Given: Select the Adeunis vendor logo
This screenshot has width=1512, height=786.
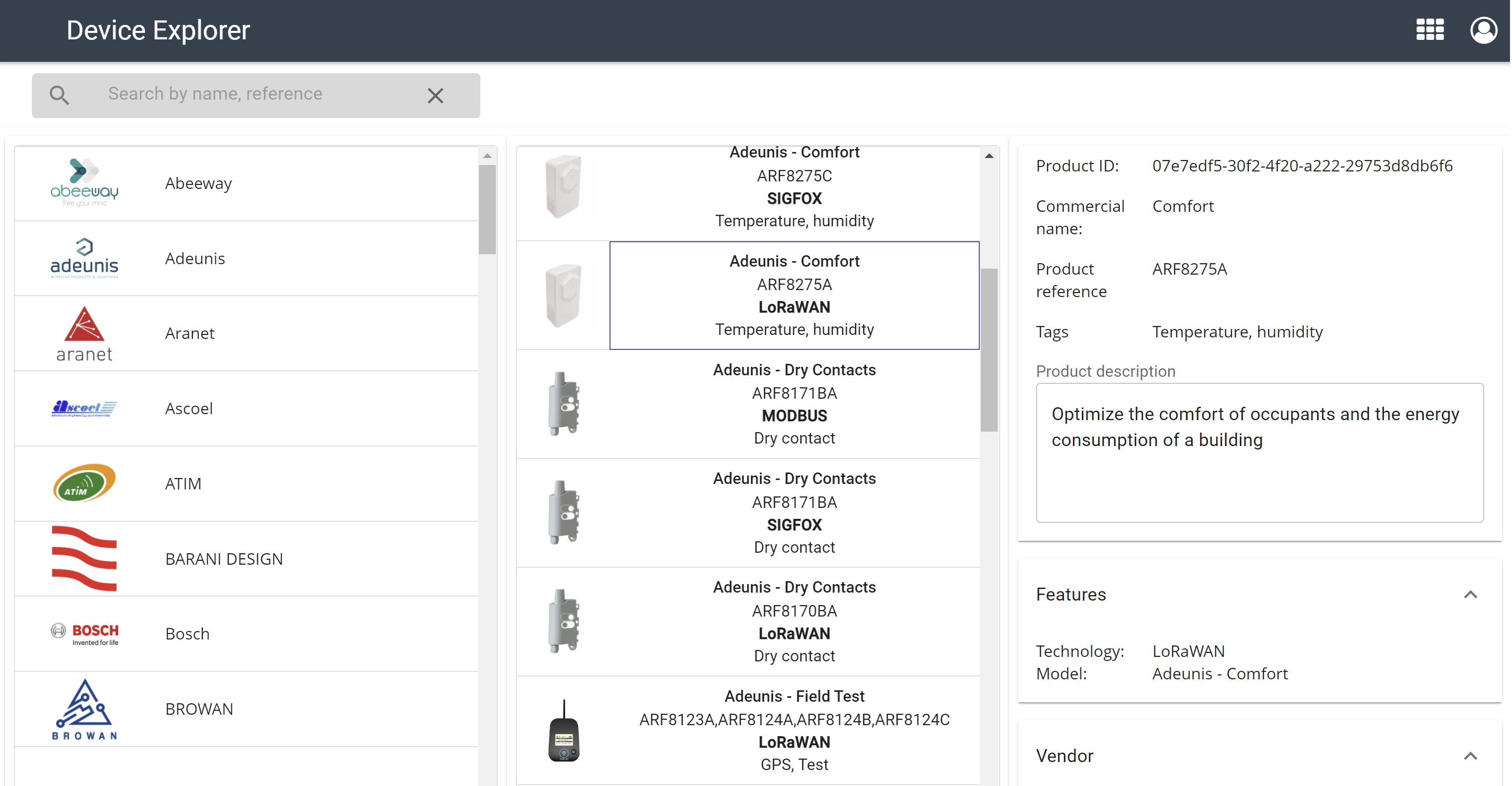Looking at the screenshot, I should [84, 258].
